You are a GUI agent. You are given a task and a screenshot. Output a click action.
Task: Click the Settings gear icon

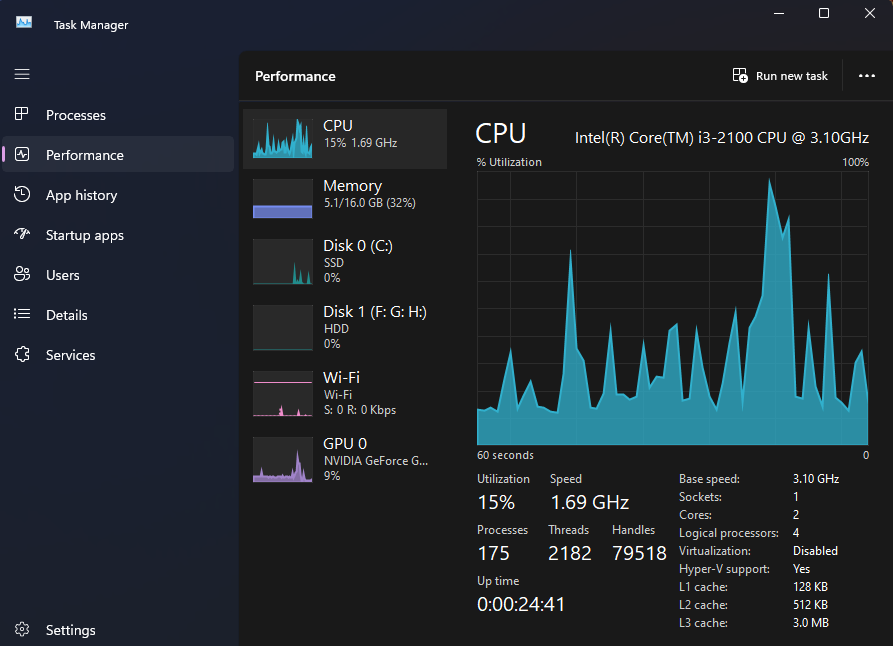tap(22, 629)
